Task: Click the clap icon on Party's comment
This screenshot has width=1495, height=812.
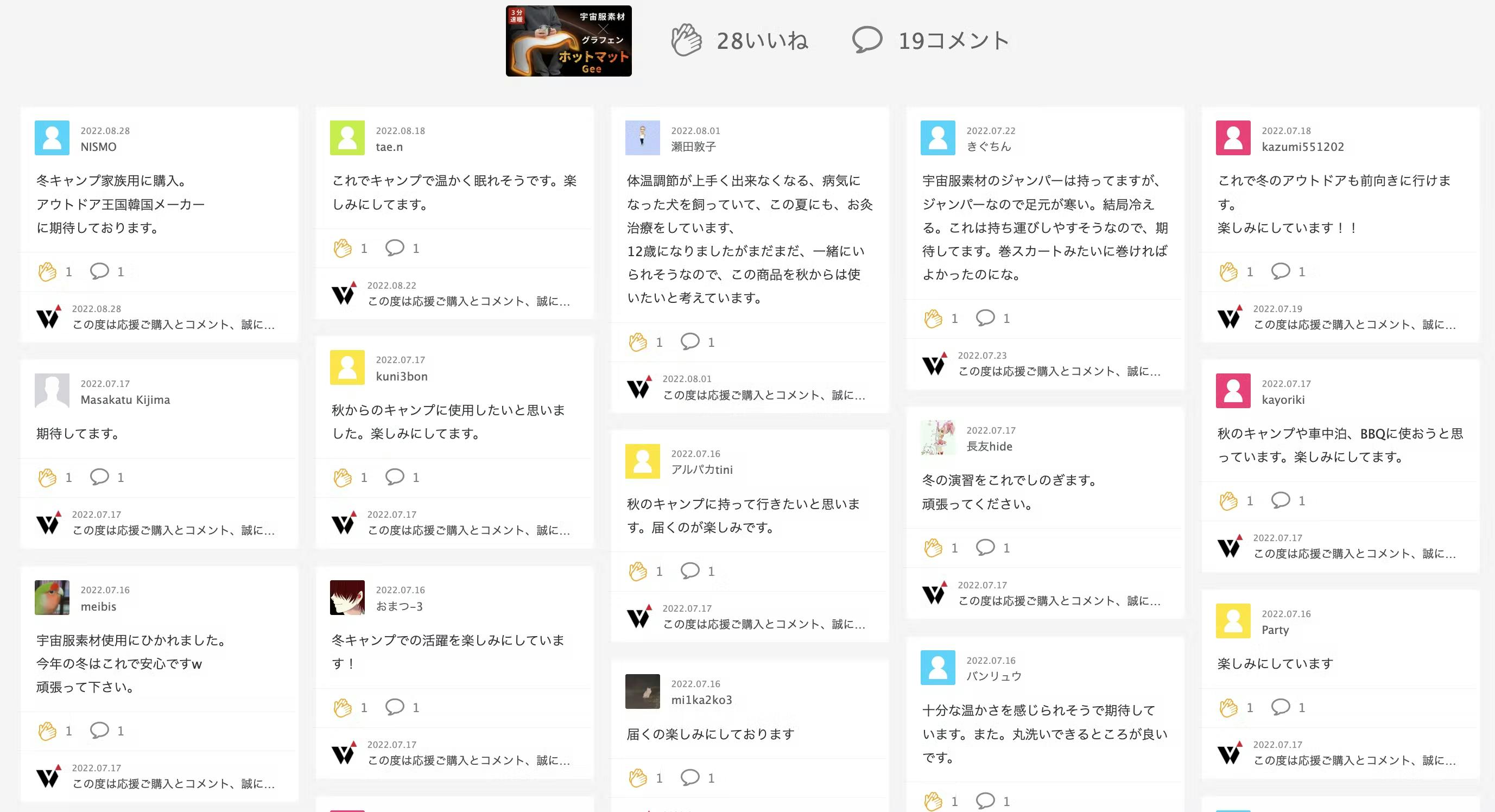Action: point(1228,708)
